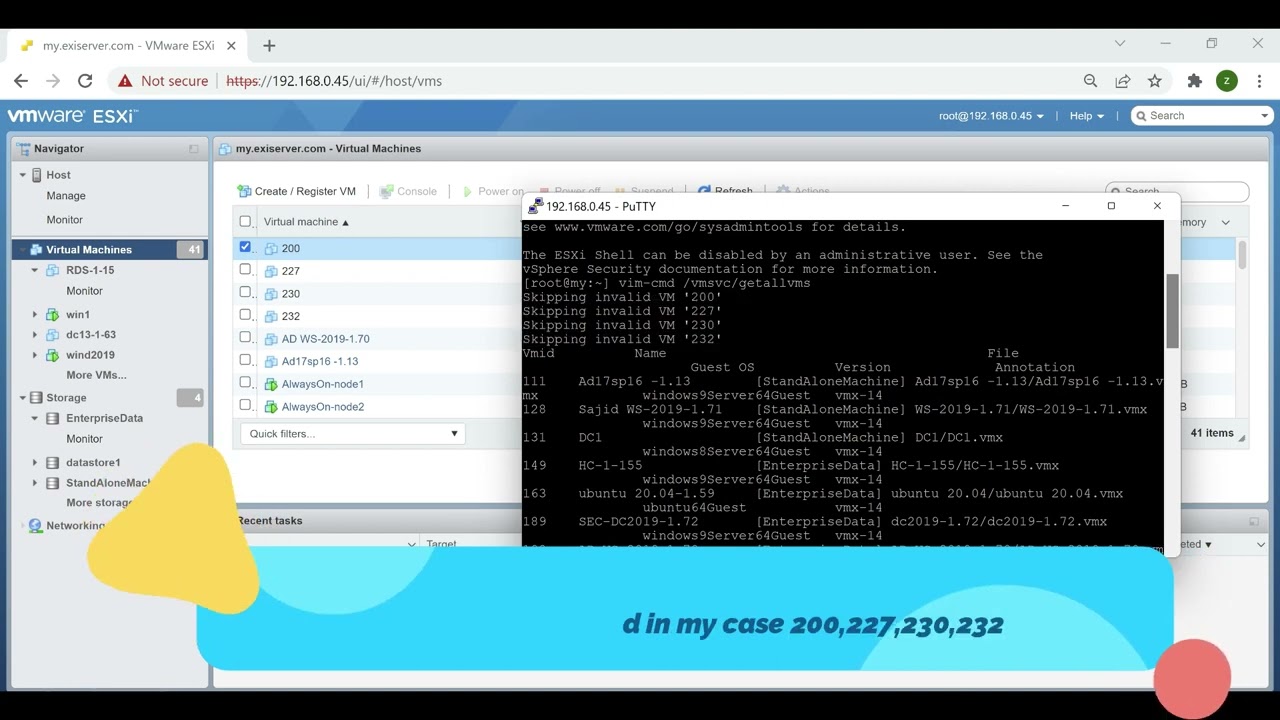This screenshot has width=1280, height=720.
Task: Click the VM icon beside AD WS-2019-1.70
Action: tap(271, 339)
